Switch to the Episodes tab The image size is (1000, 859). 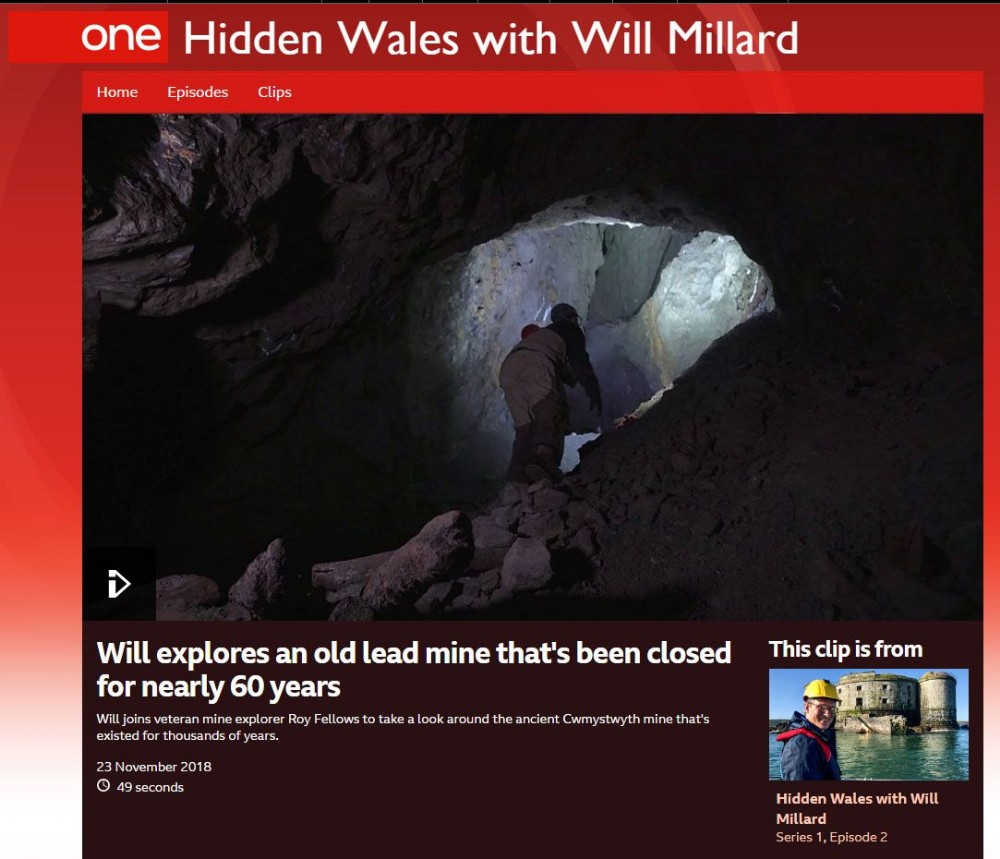point(198,92)
